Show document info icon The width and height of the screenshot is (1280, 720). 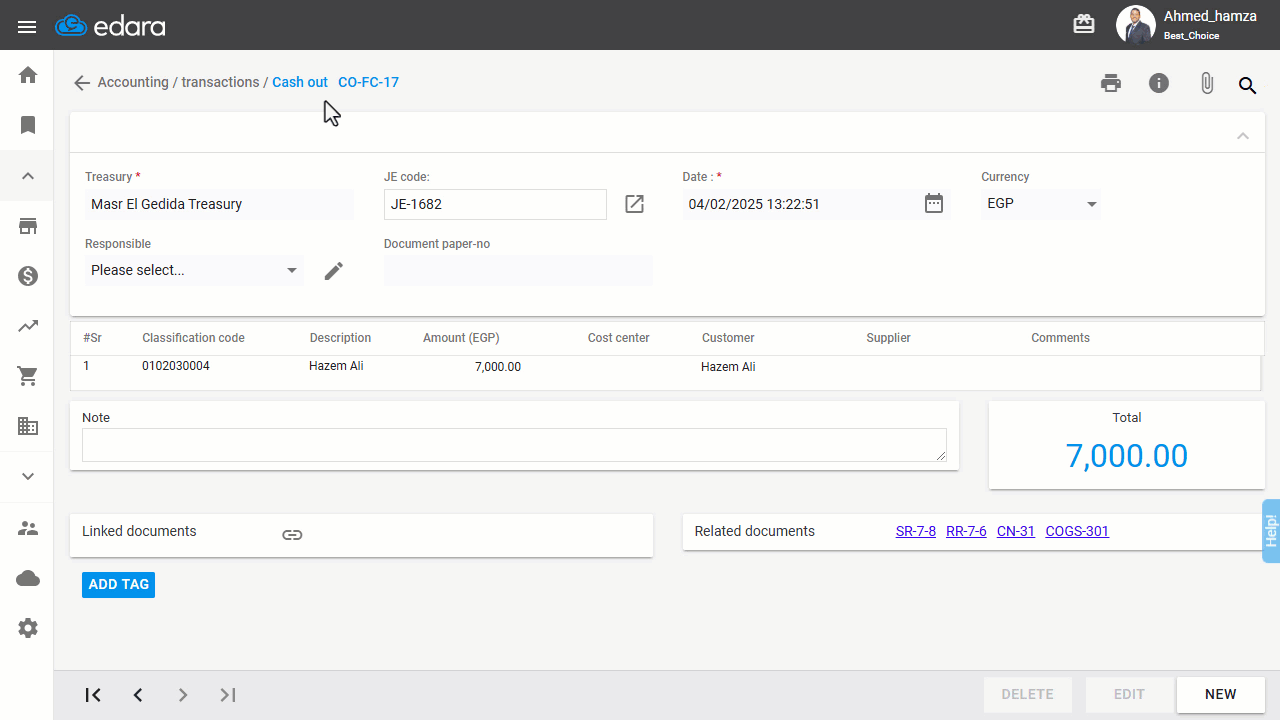tap(1159, 84)
